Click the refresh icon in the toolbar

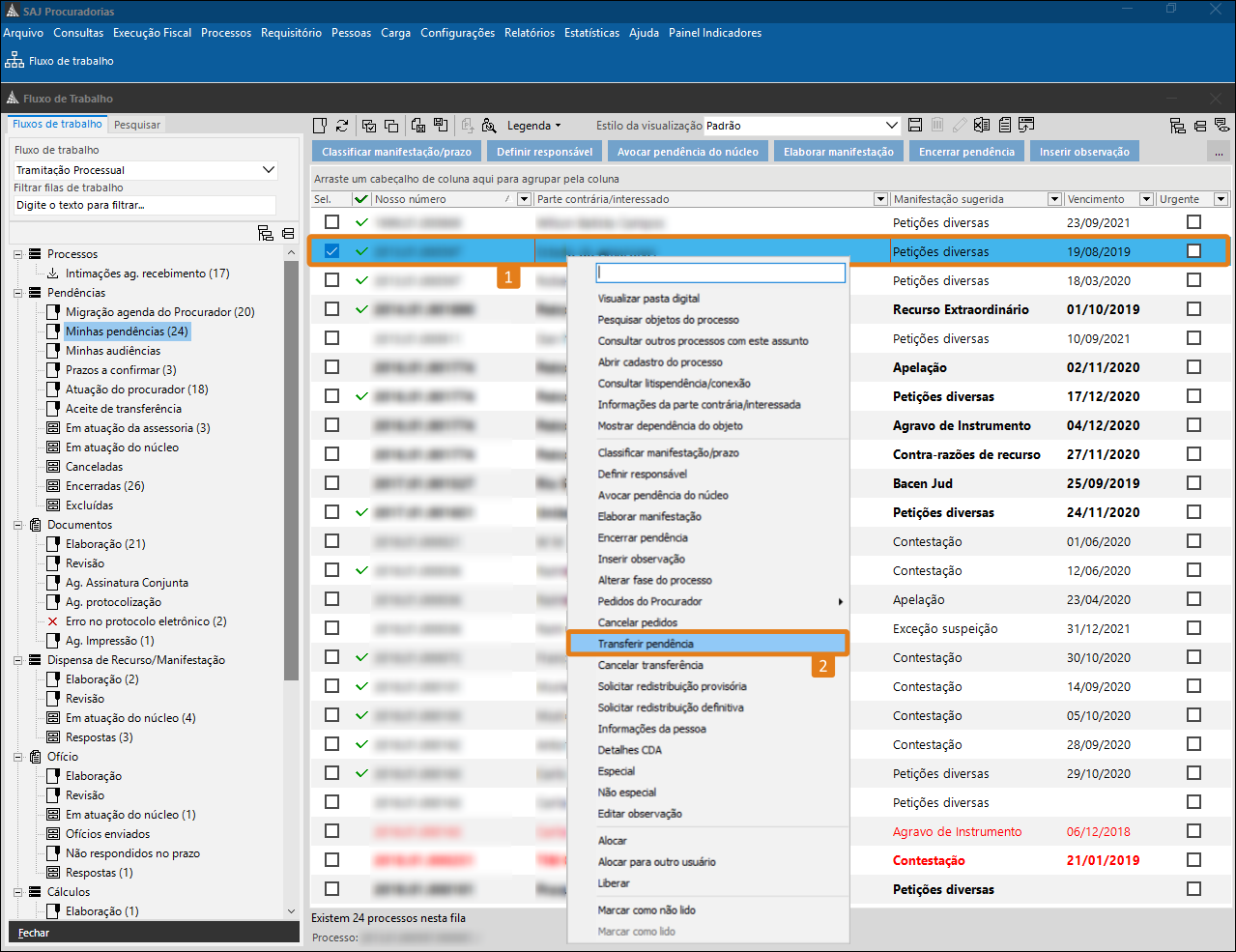pos(342,126)
